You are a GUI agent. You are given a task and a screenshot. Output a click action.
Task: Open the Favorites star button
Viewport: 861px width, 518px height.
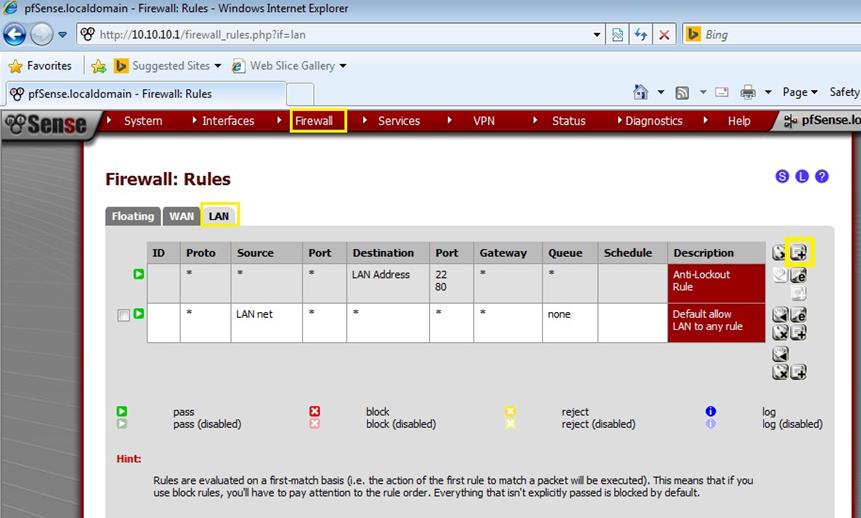click(x=40, y=66)
